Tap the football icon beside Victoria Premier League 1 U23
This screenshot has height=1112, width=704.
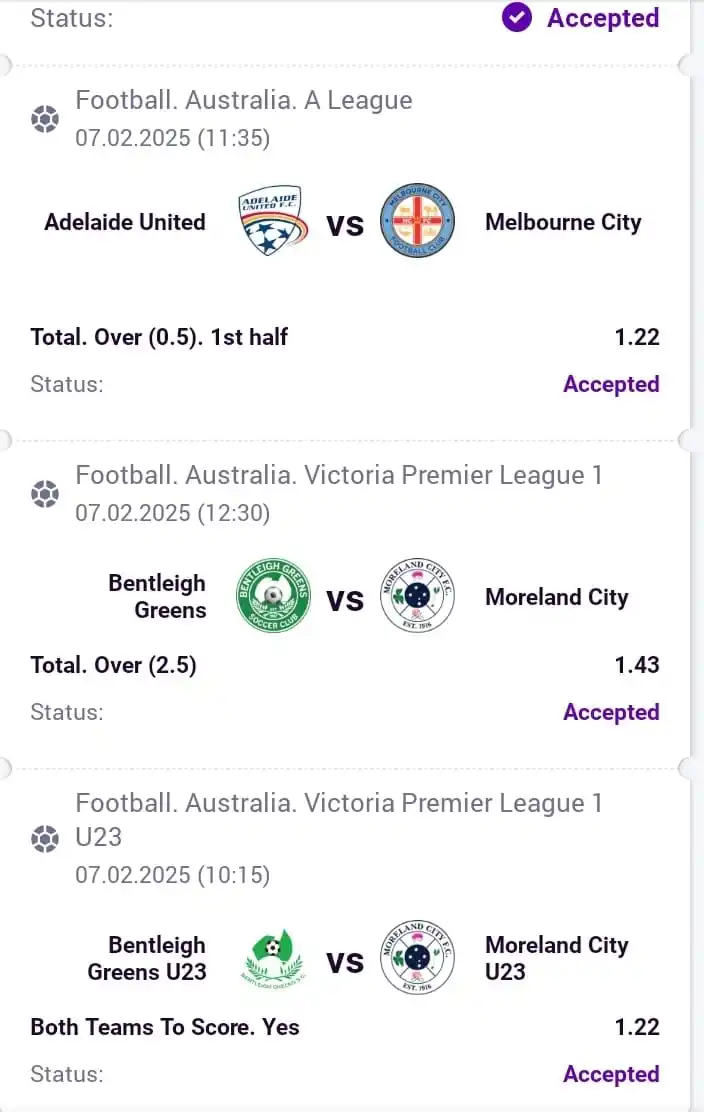point(45,838)
